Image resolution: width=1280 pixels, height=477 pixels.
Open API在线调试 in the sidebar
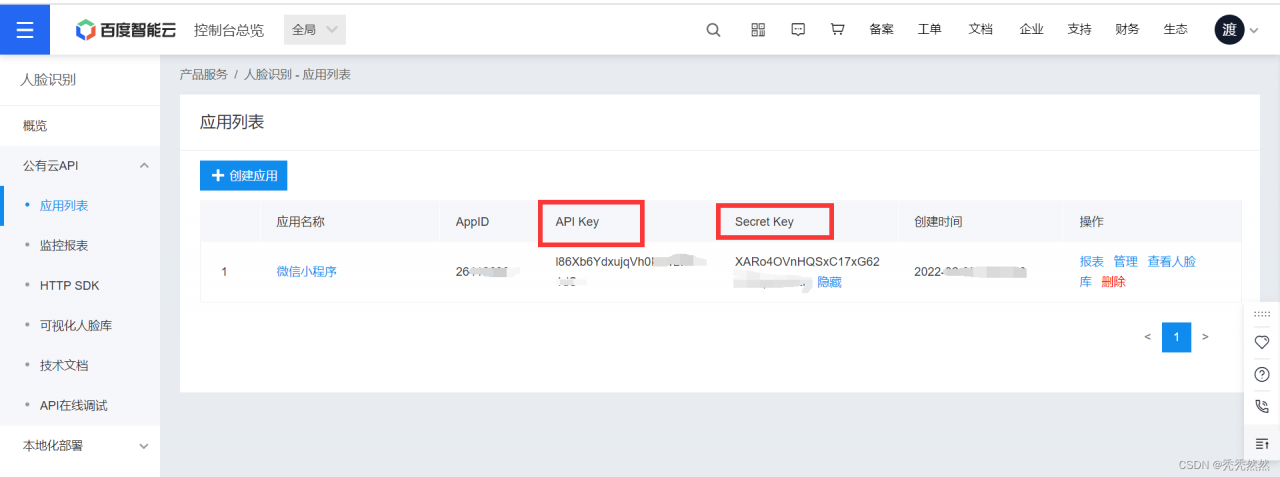73,406
